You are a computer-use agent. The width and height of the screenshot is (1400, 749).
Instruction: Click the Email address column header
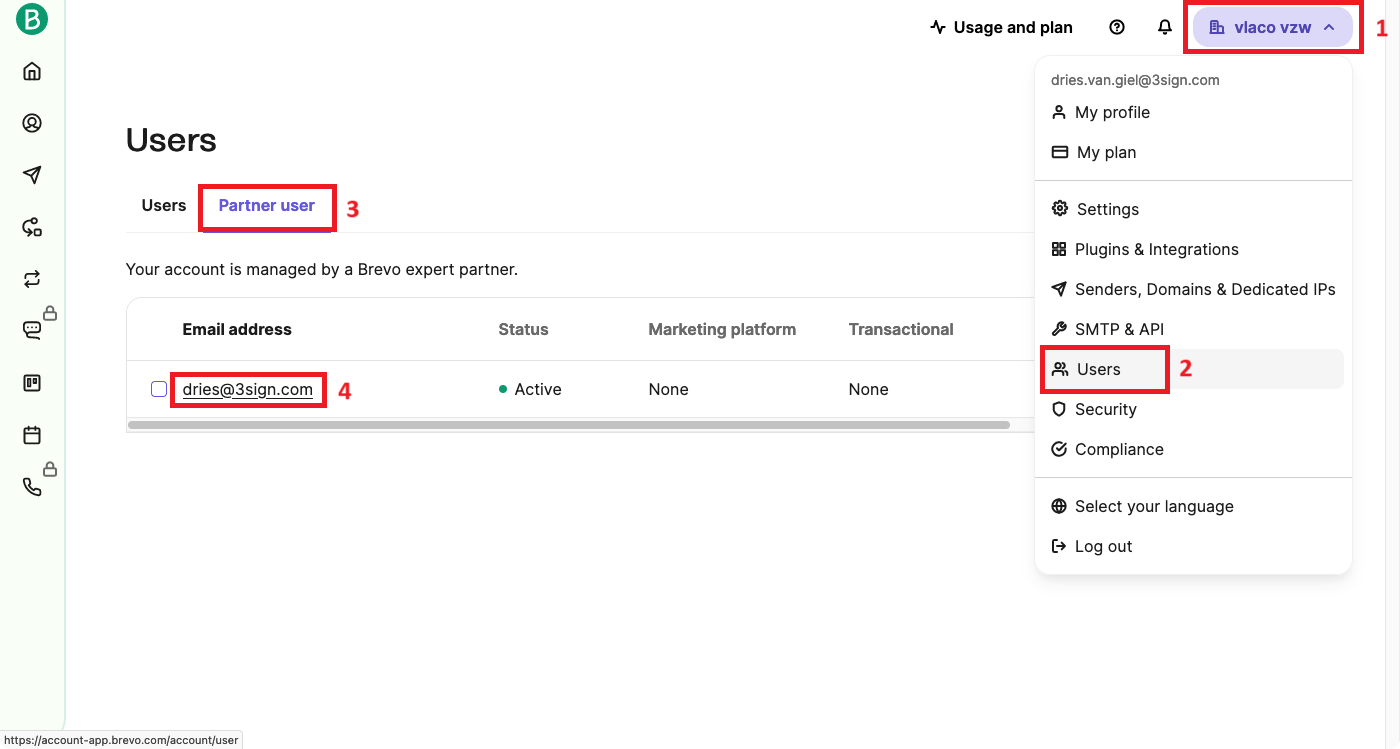[237, 329]
